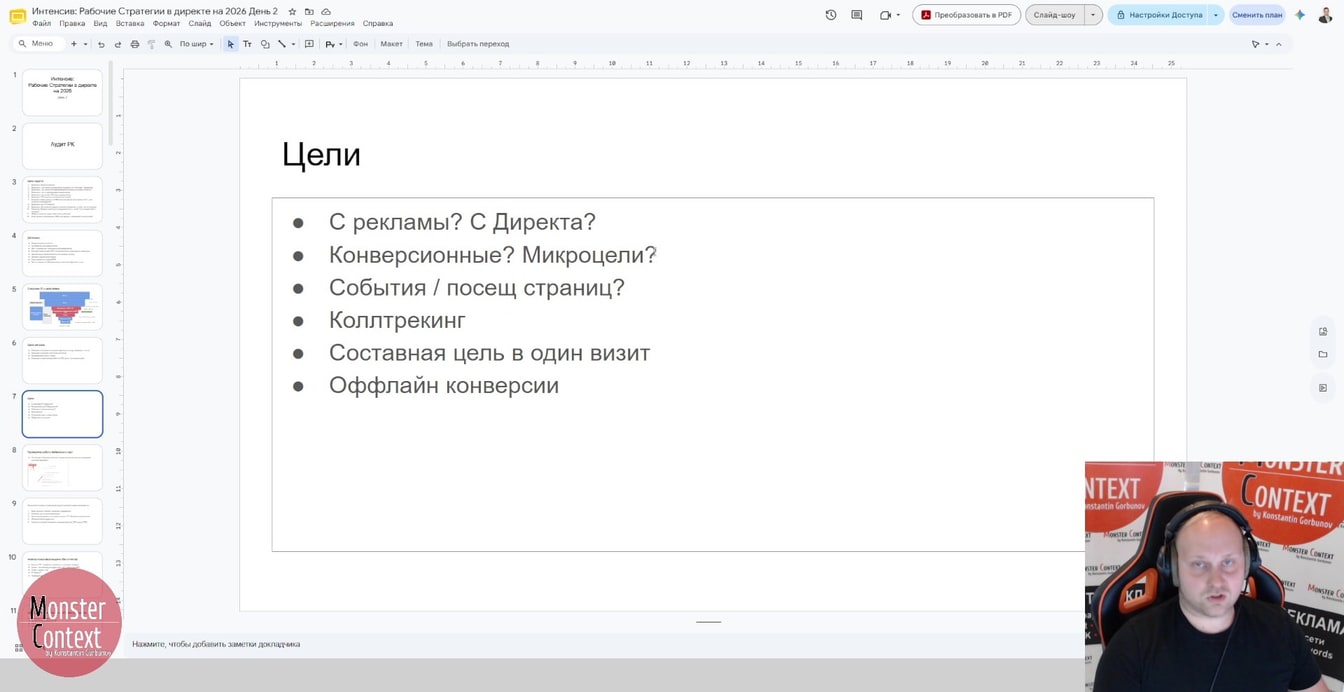Image resolution: width=1344 pixels, height=692 pixels.
Task: Open the cloud document status icon
Action: tap(326, 11)
